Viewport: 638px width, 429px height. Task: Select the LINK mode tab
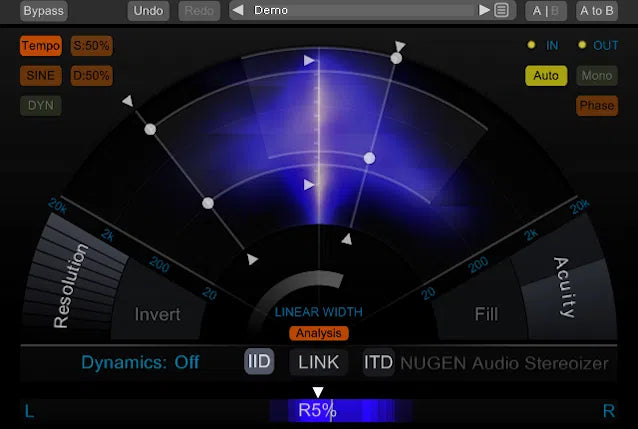pyautogui.click(x=319, y=362)
